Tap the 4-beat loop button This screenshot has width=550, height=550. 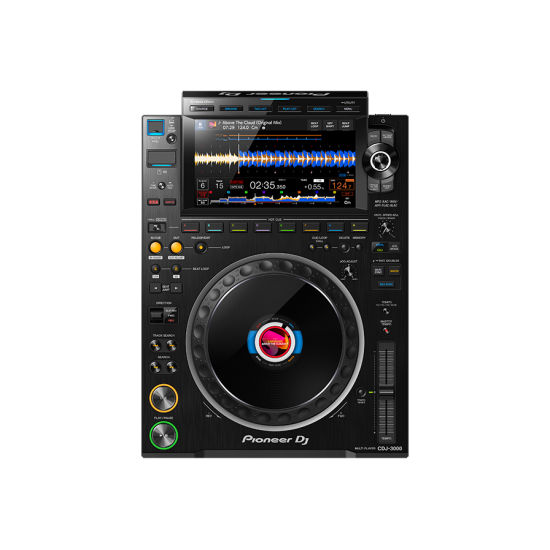tap(155, 269)
